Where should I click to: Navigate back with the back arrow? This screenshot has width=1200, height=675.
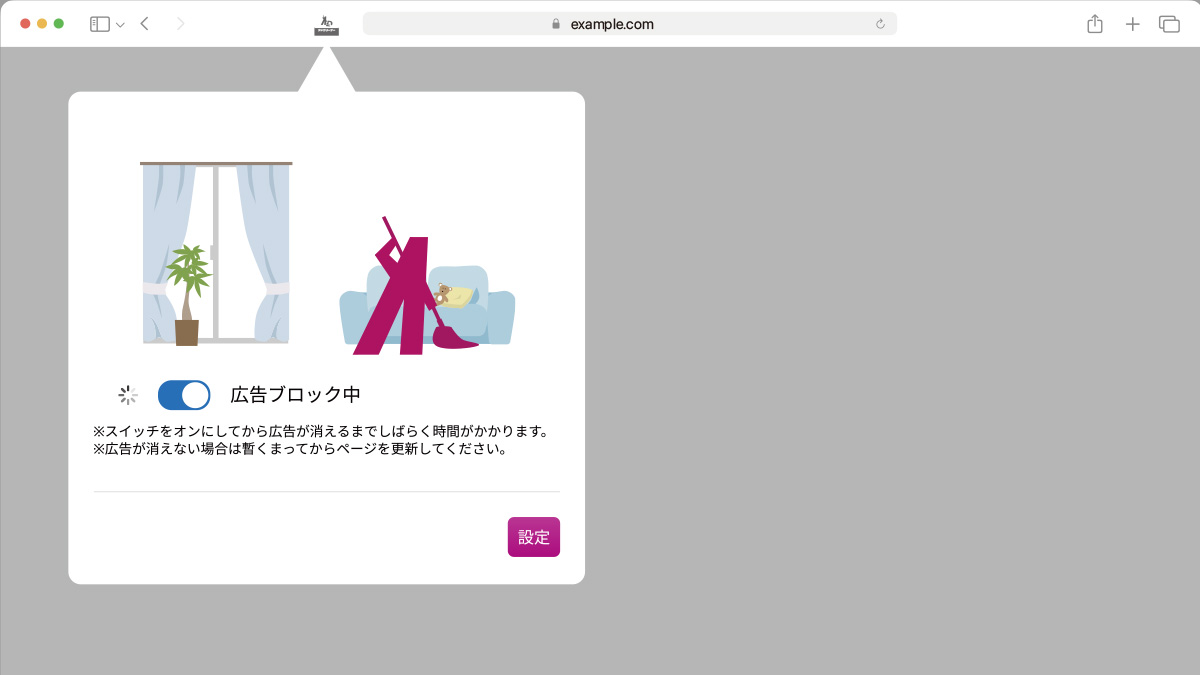click(143, 22)
